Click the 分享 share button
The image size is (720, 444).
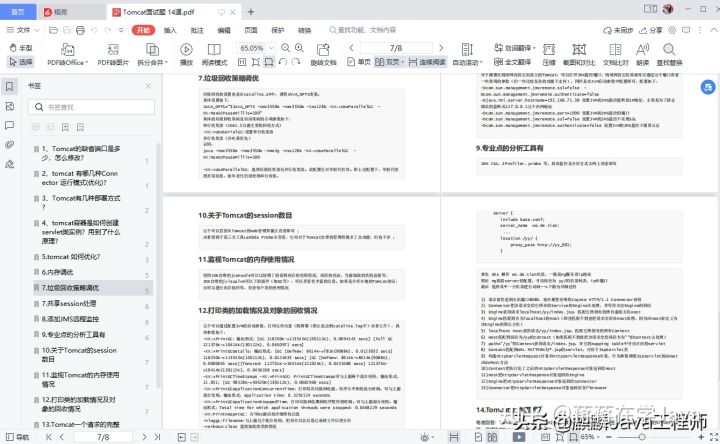(x=651, y=30)
